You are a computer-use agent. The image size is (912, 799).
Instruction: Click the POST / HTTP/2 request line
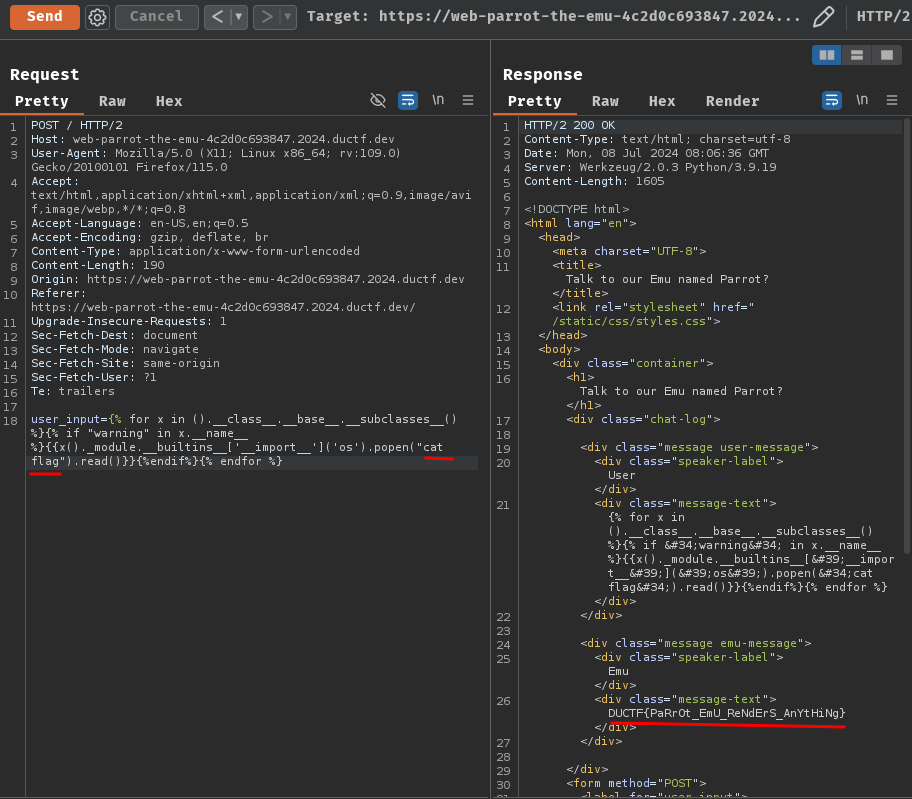click(77, 125)
